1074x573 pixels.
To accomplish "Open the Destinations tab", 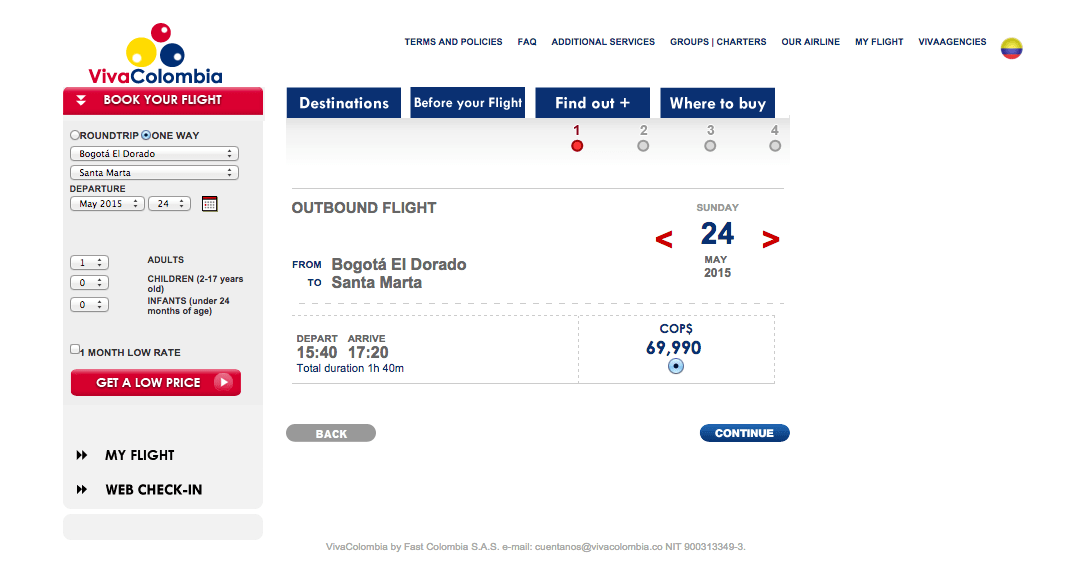I will click(x=344, y=103).
